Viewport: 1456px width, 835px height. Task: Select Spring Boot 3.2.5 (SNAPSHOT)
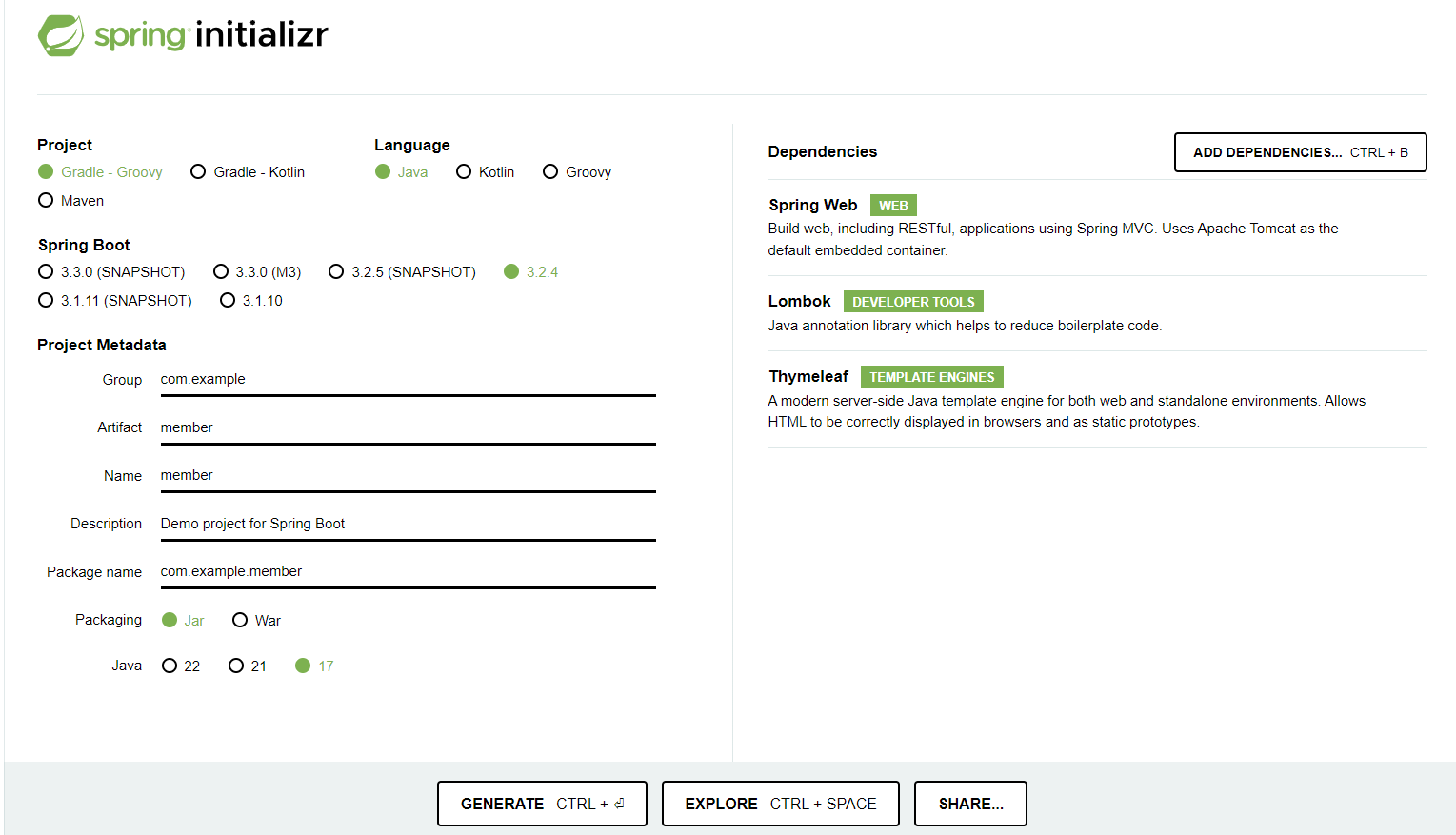pos(402,272)
